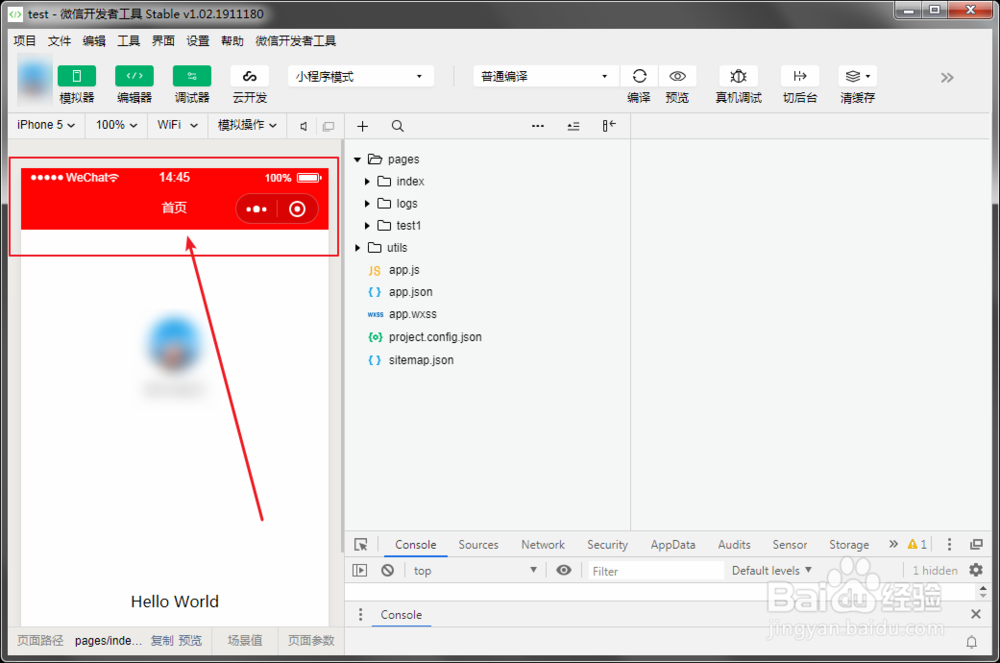Open the iPhone 5 device dropdown
1000x663 pixels.
pyautogui.click(x=45, y=125)
